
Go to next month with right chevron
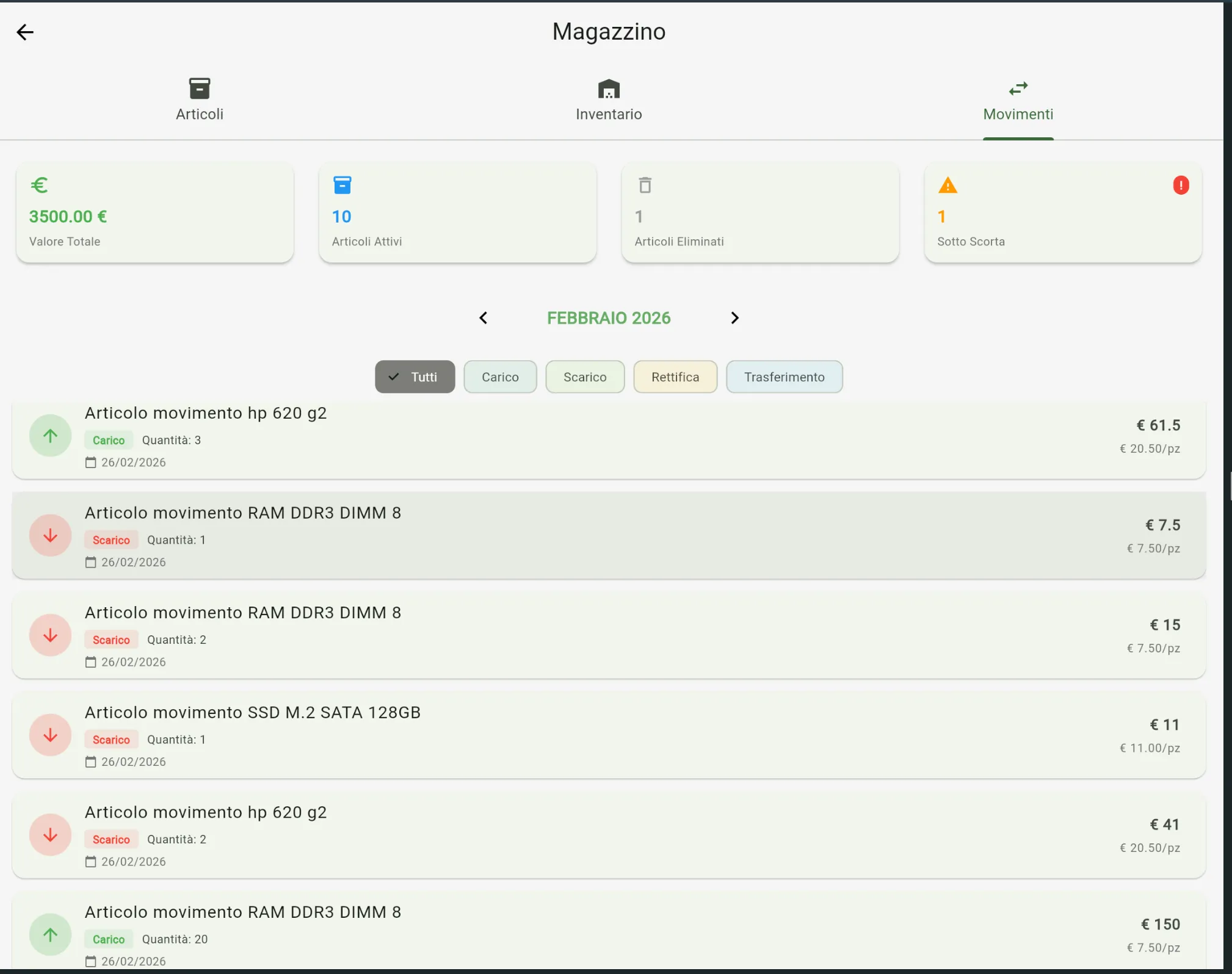point(734,318)
